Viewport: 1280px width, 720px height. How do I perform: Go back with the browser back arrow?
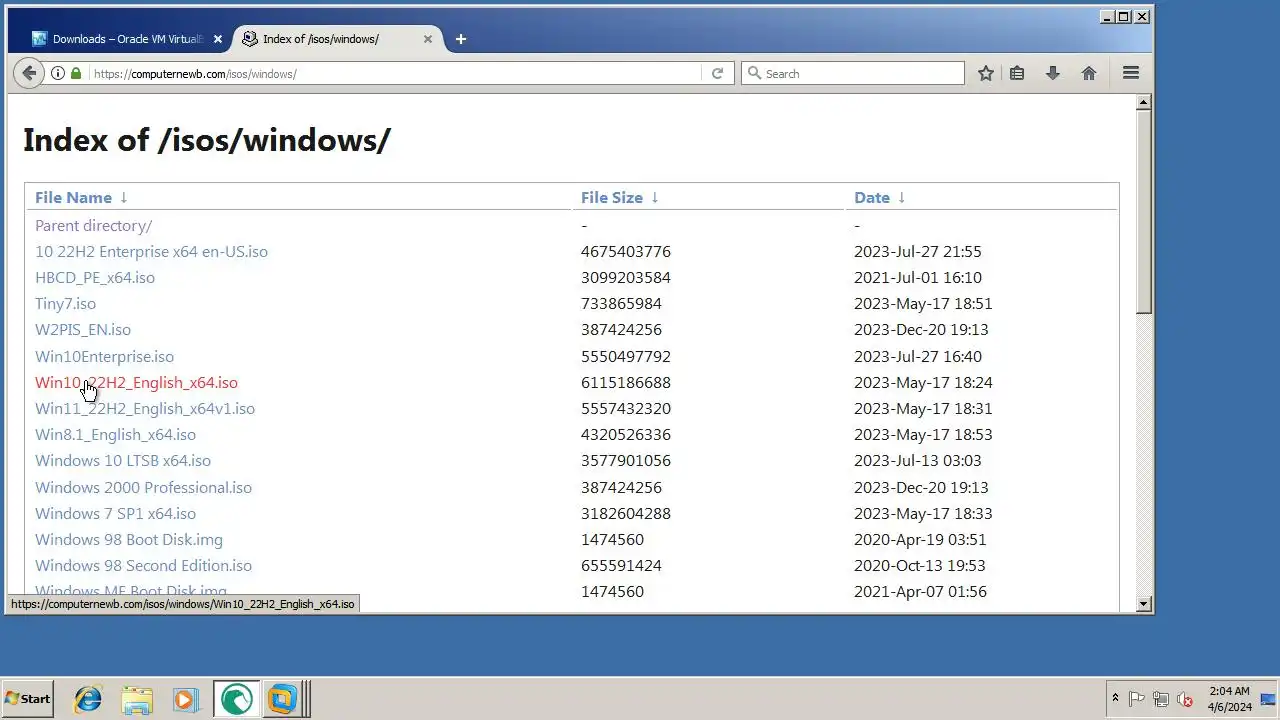tap(29, 73)
